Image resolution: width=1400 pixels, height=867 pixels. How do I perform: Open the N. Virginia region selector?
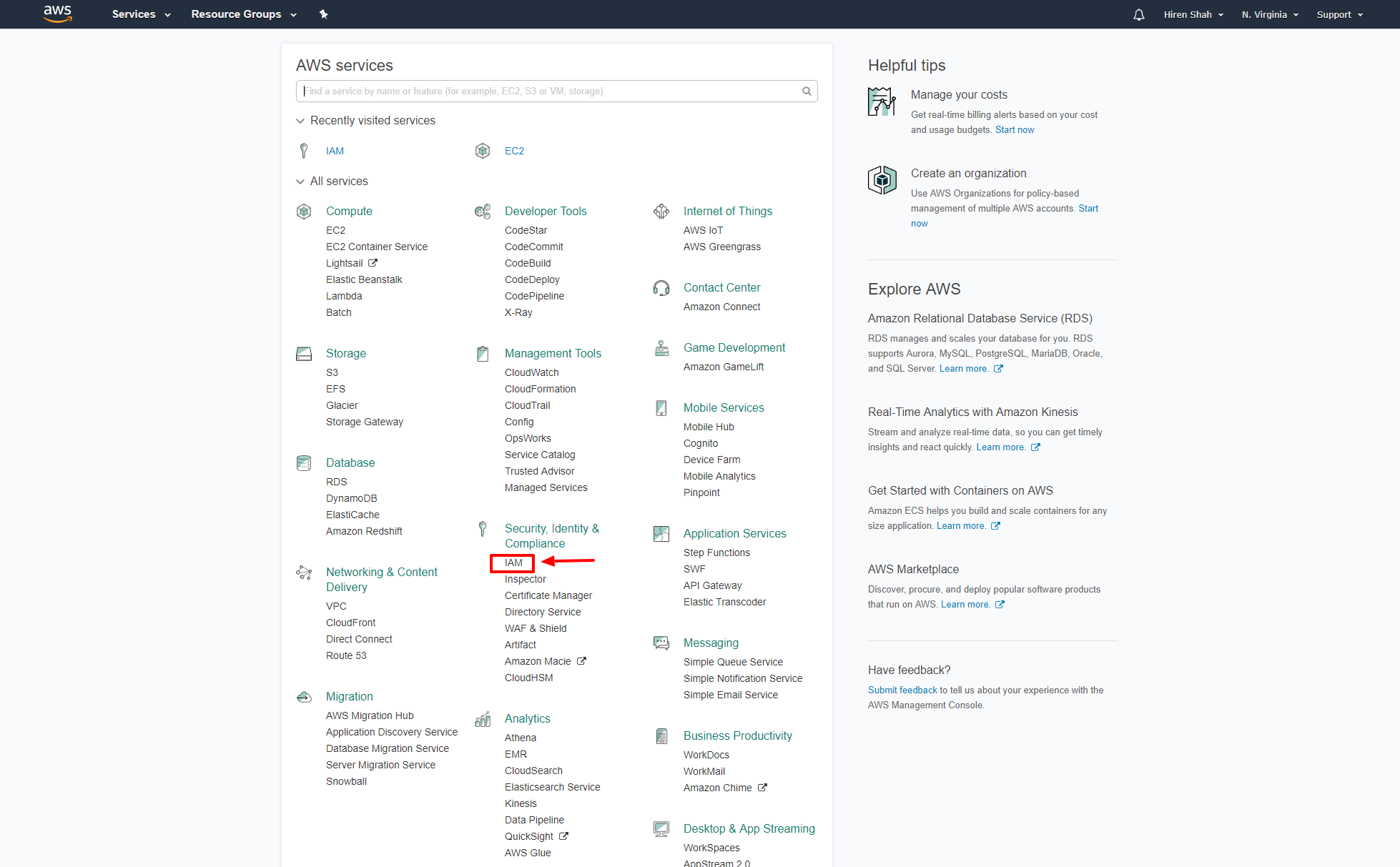click(x=1270, y=14)
